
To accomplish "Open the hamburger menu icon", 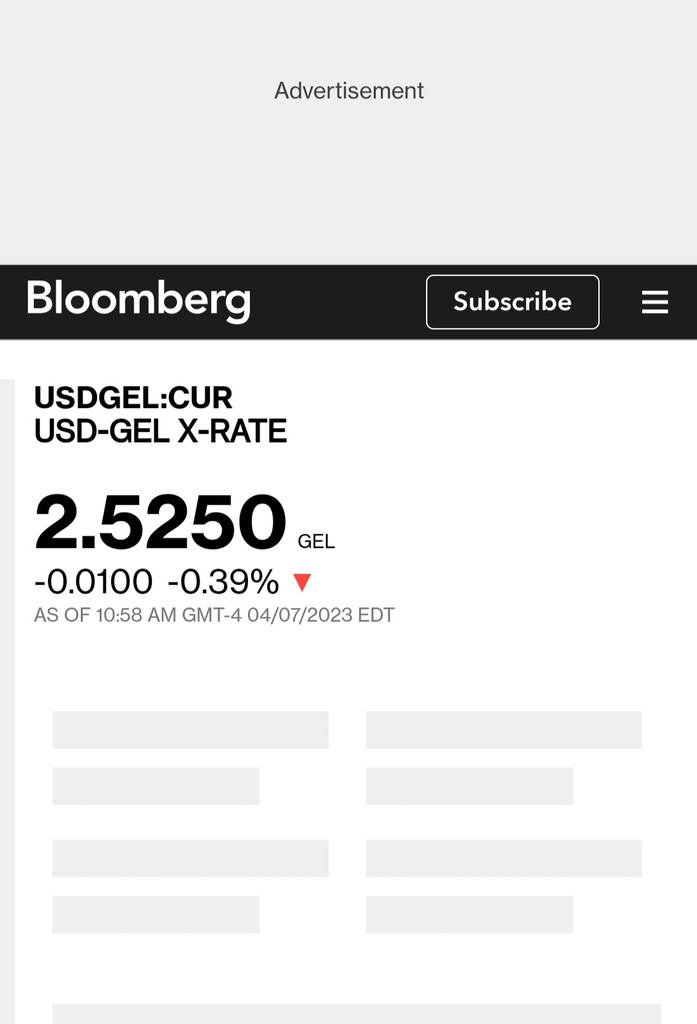I will click(x=655, y=302).
